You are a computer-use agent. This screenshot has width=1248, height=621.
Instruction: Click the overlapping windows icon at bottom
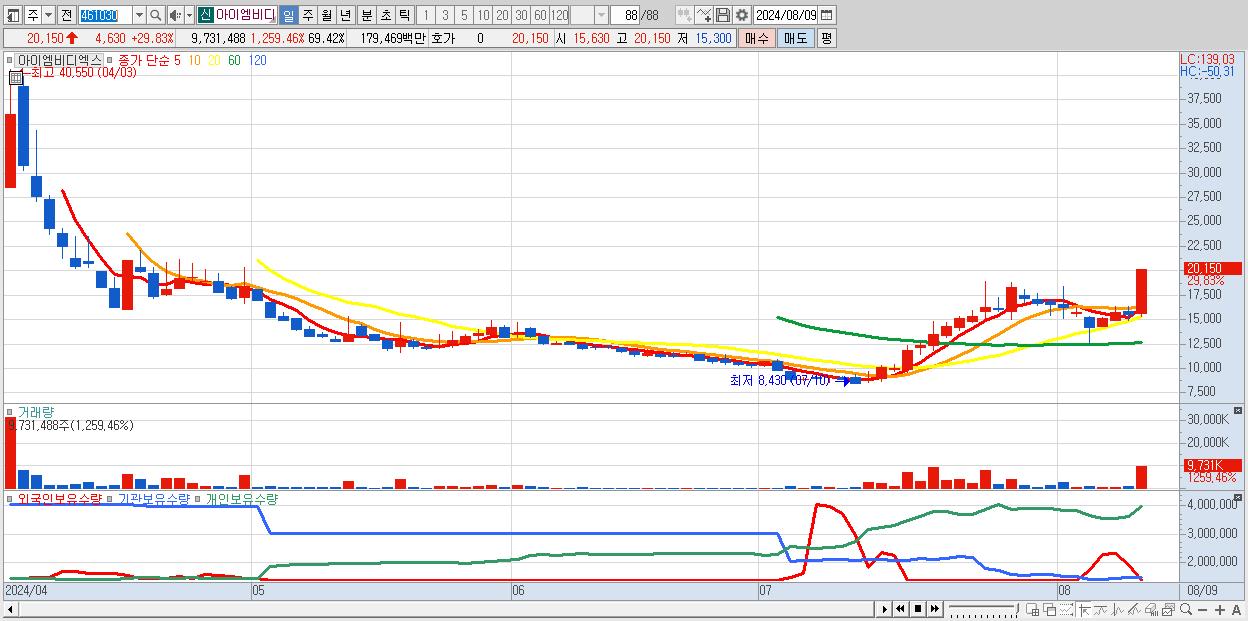point(1049,609)
